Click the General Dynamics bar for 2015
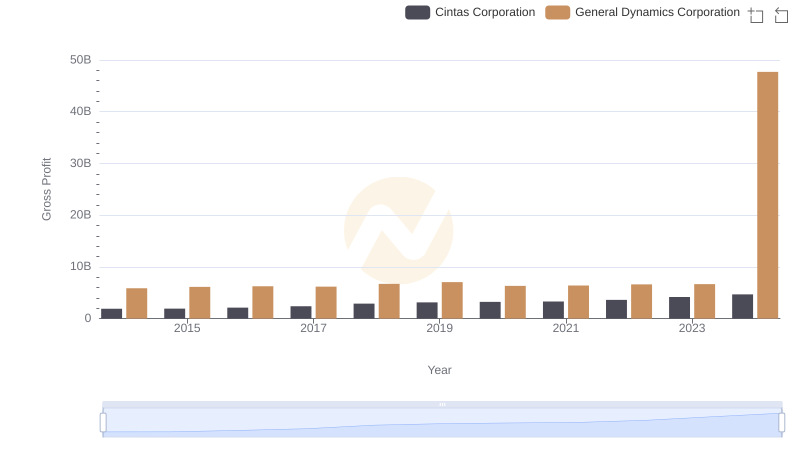This screenshot has height=461, width=800. point(199,303)
